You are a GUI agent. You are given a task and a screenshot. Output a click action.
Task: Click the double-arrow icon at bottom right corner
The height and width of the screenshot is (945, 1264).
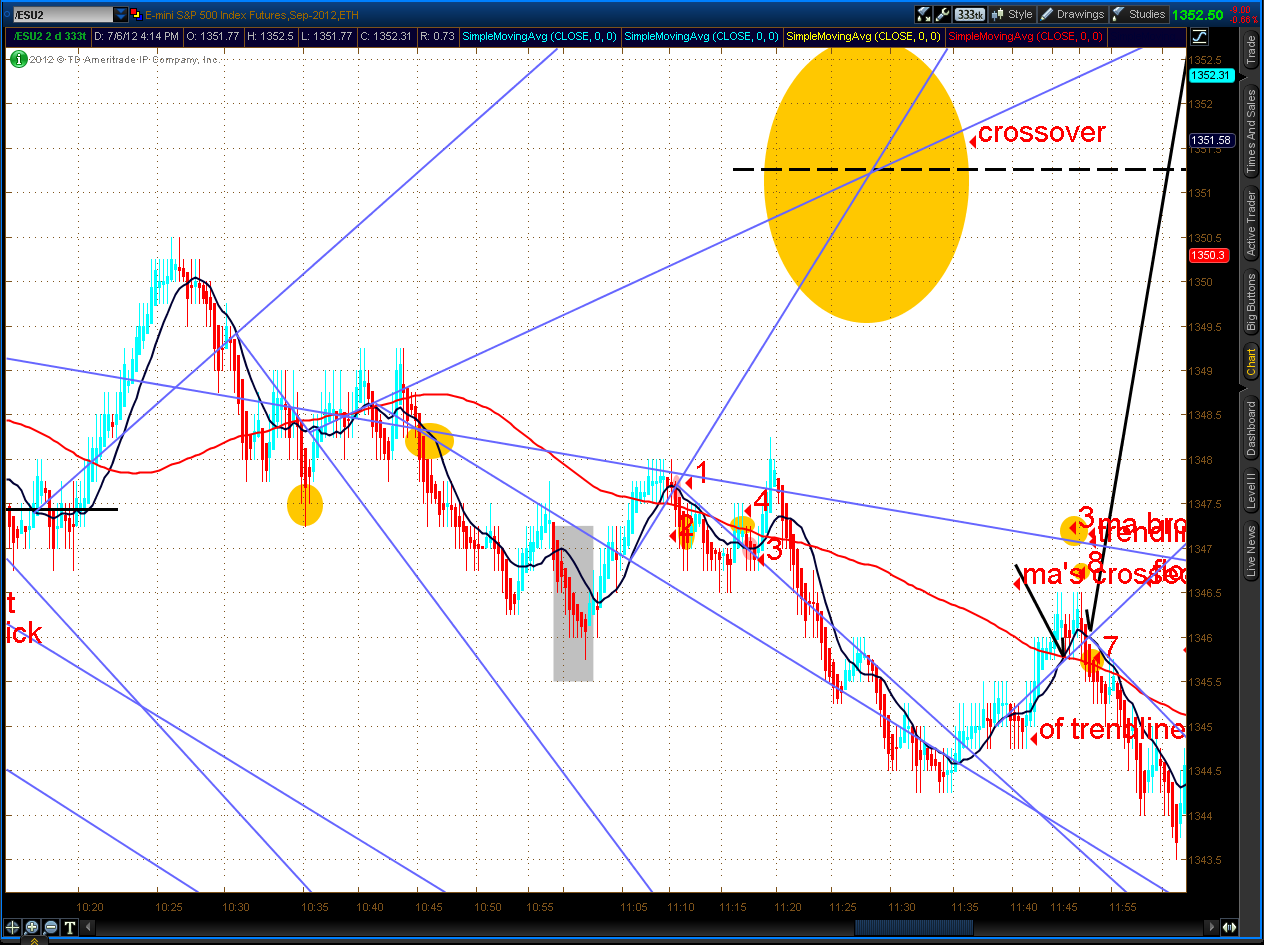[1229, 927]
